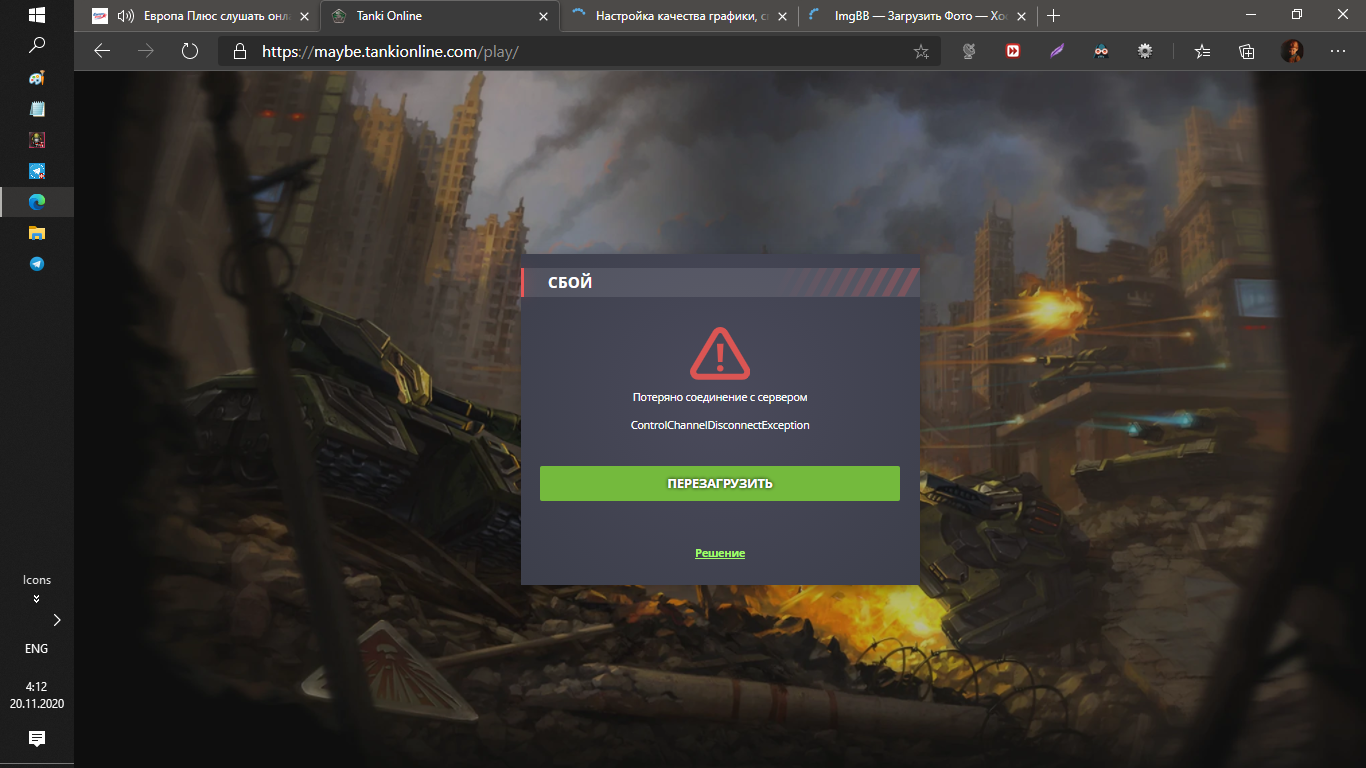Image resolution: width=1366 pixels, height=768 pixels.
Task: Open the browser profile avatar
Action: coord(1292,51)
